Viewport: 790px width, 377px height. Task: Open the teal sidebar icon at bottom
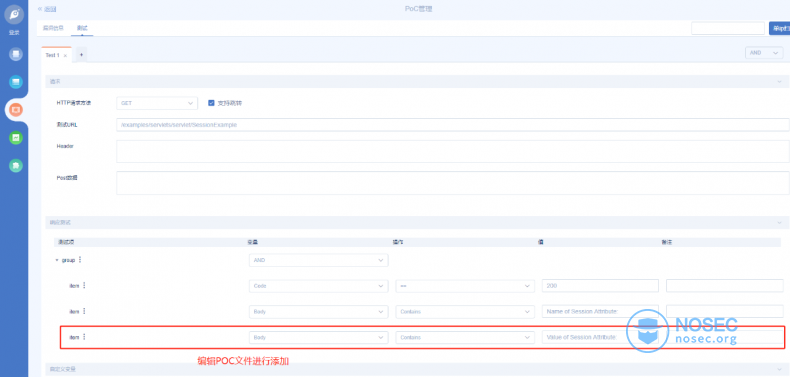16,165
